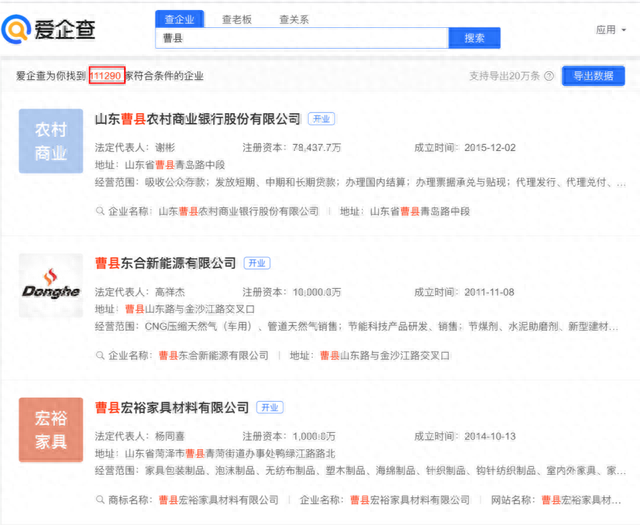Click magnifier icon beside 商标名称 row

(x=99, y=499)
